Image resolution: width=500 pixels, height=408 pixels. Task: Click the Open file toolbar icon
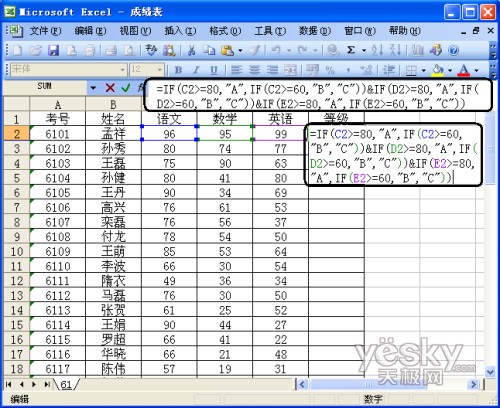click(x=35, y=51)
